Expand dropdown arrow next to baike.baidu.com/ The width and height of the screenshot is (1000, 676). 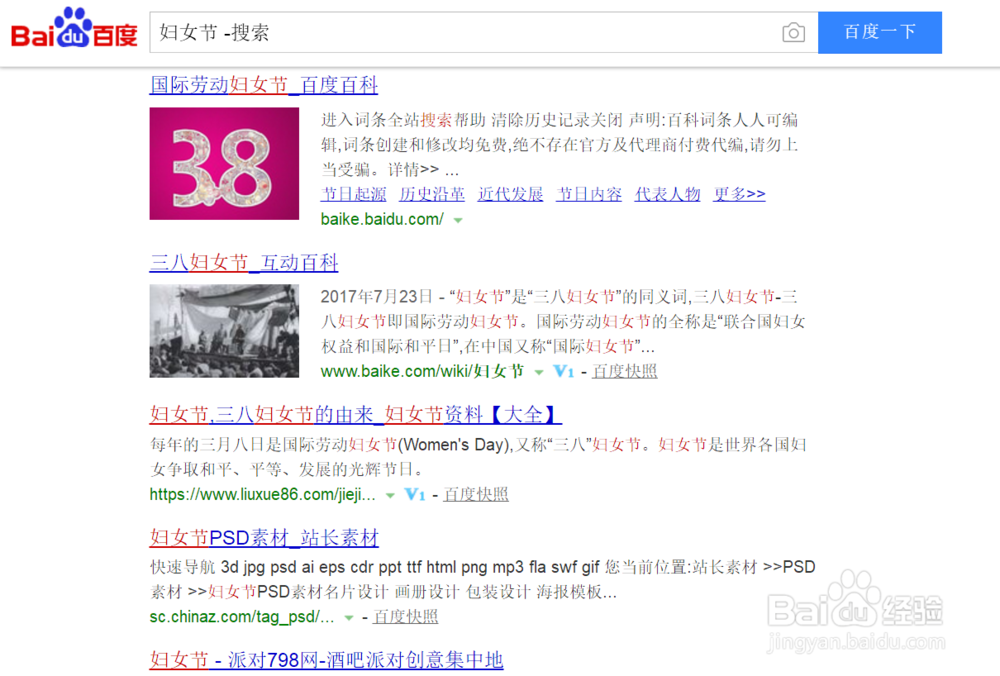[458, 221]
